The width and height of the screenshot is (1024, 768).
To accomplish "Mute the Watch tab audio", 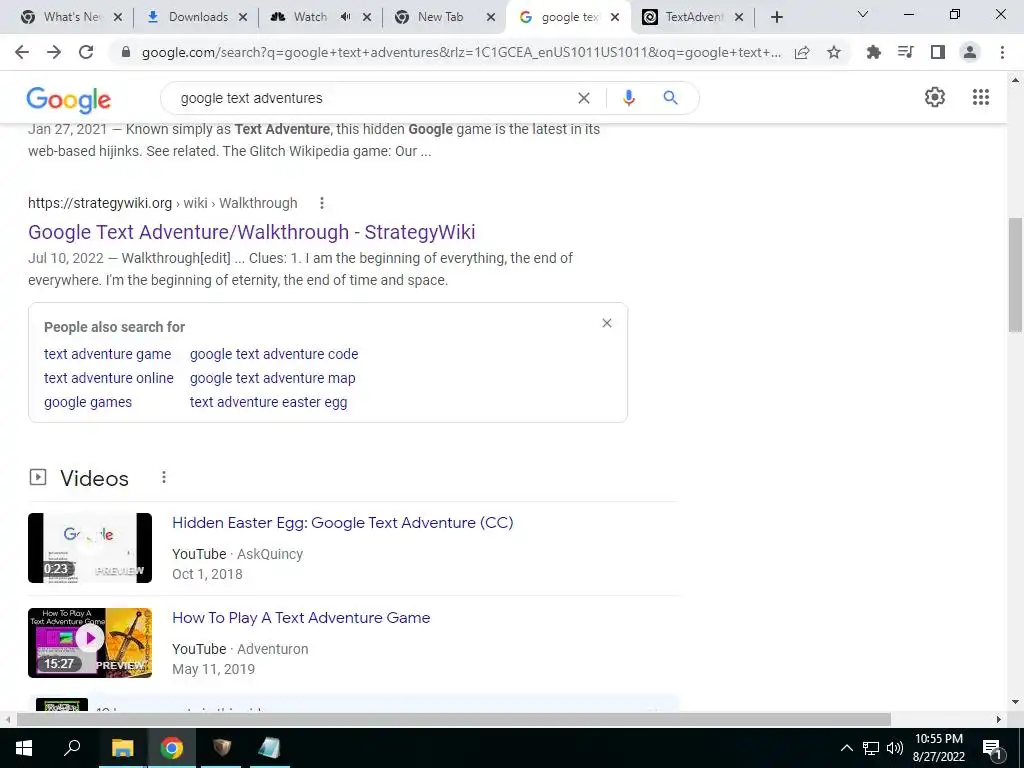I will (345, 17).
